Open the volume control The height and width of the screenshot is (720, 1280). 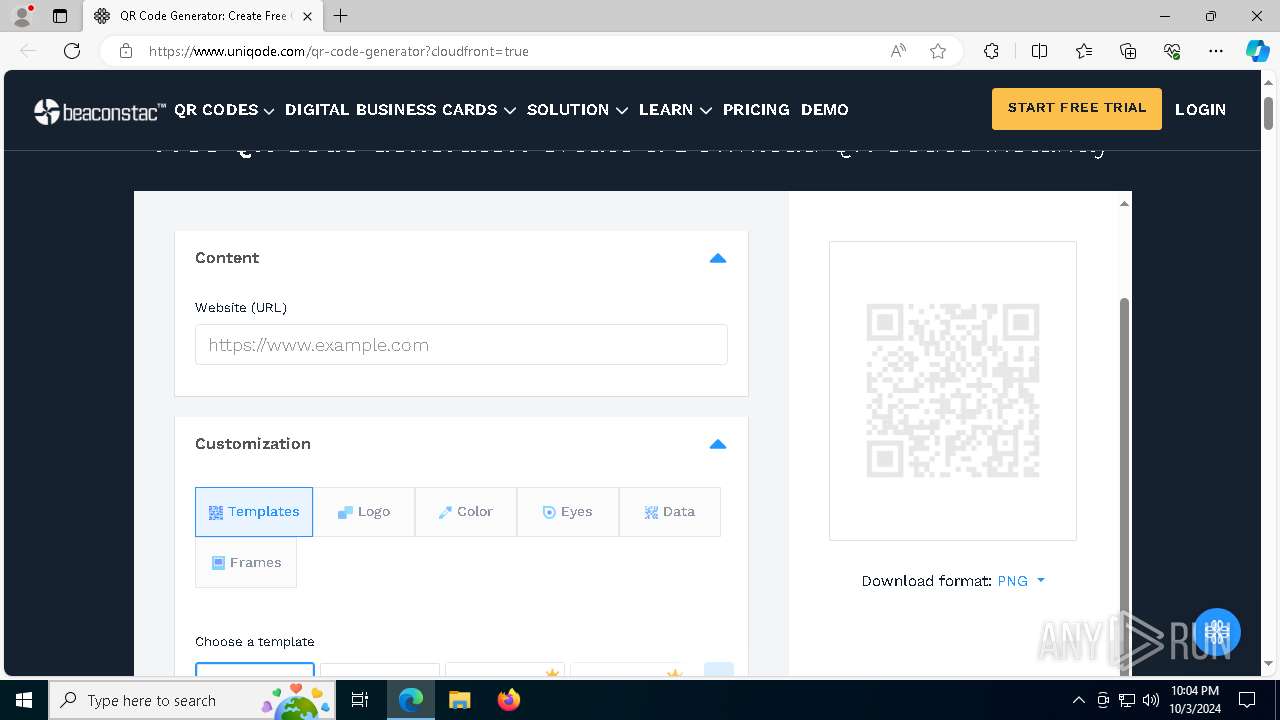tap(1151, 700)
